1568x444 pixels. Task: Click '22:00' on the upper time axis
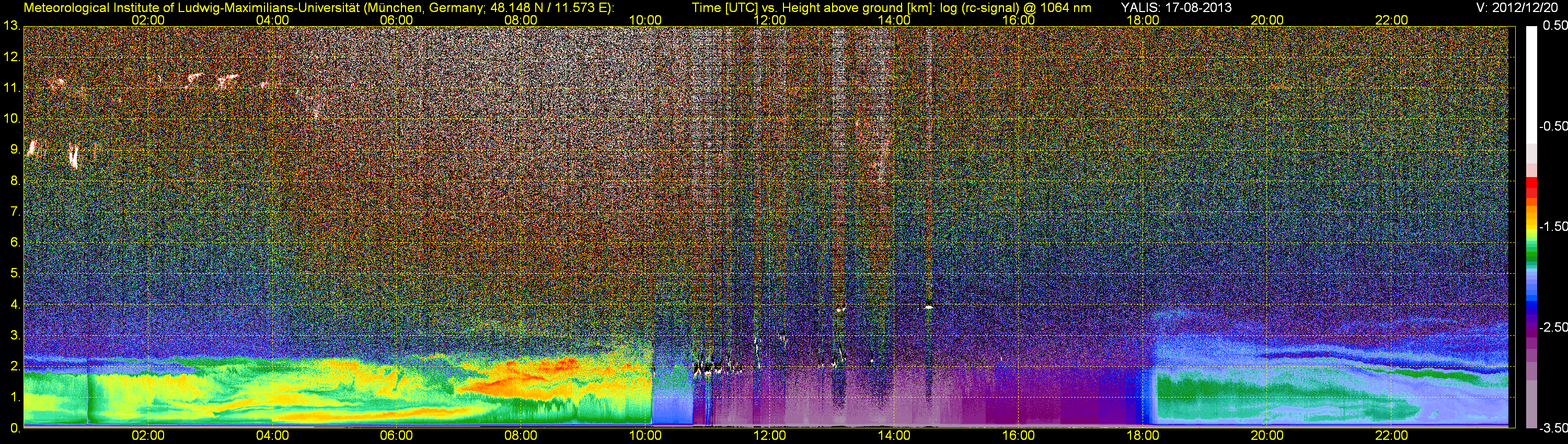click(x=1391, y=20)
